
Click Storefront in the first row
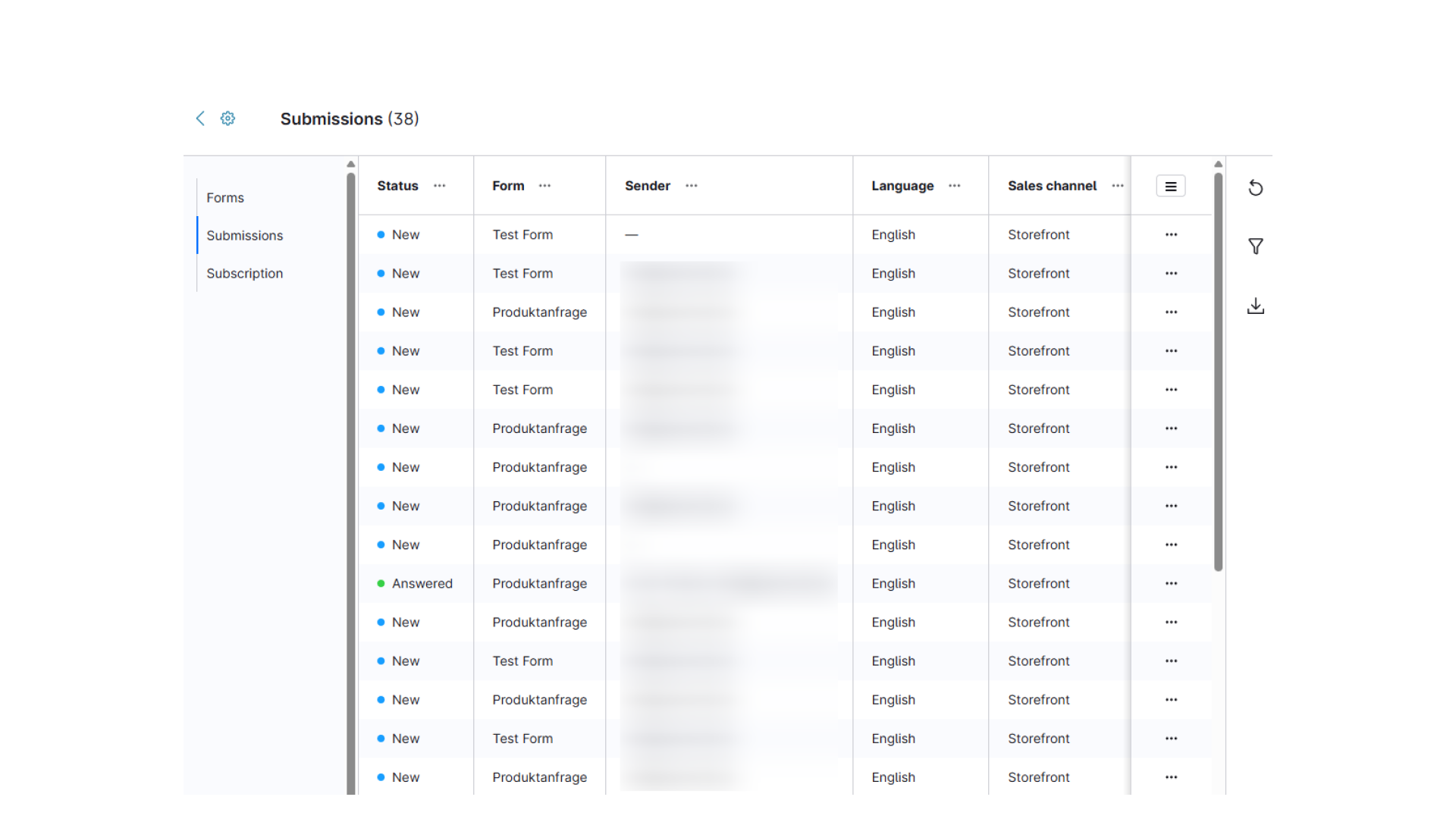(x=1039, y=235)
